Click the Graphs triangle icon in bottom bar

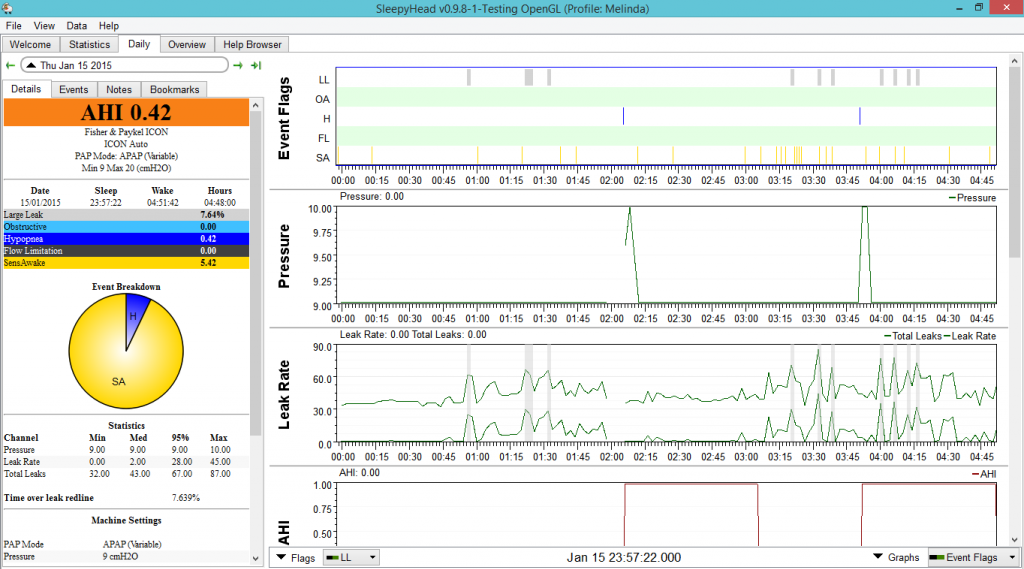point(878,557)
